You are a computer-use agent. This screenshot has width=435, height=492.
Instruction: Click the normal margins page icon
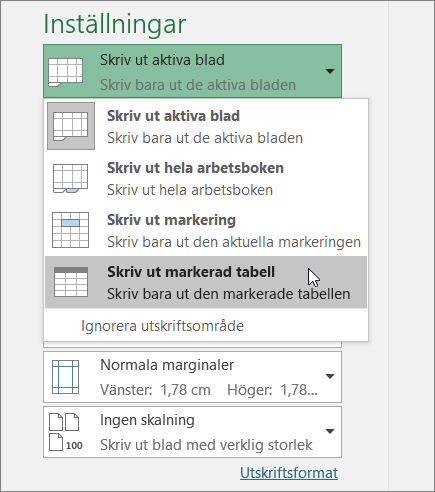[66, 377]
